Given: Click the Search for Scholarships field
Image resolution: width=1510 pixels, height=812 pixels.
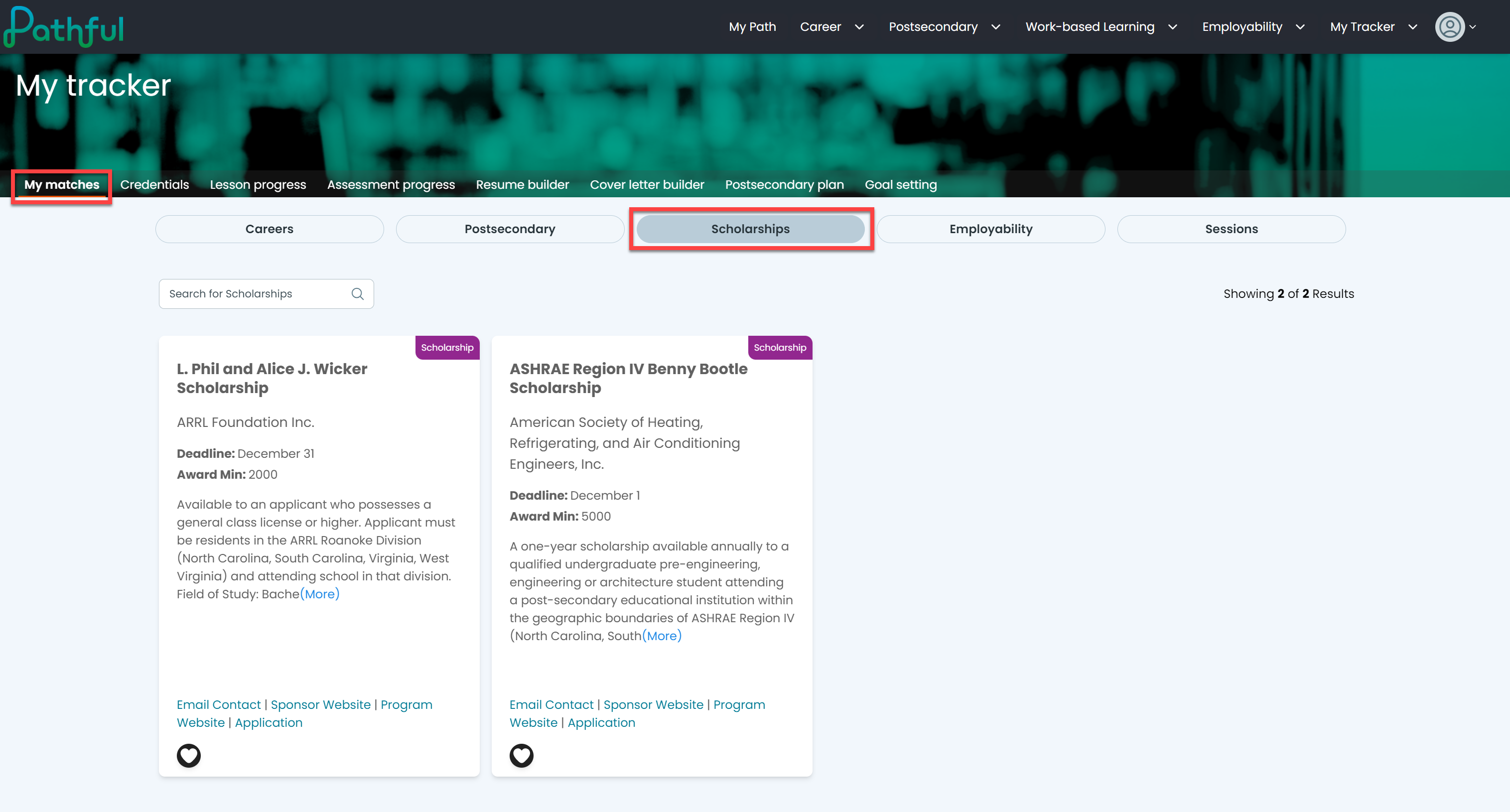Looking at the screenshot, I should pyautogui.click(x=266, y=294).
